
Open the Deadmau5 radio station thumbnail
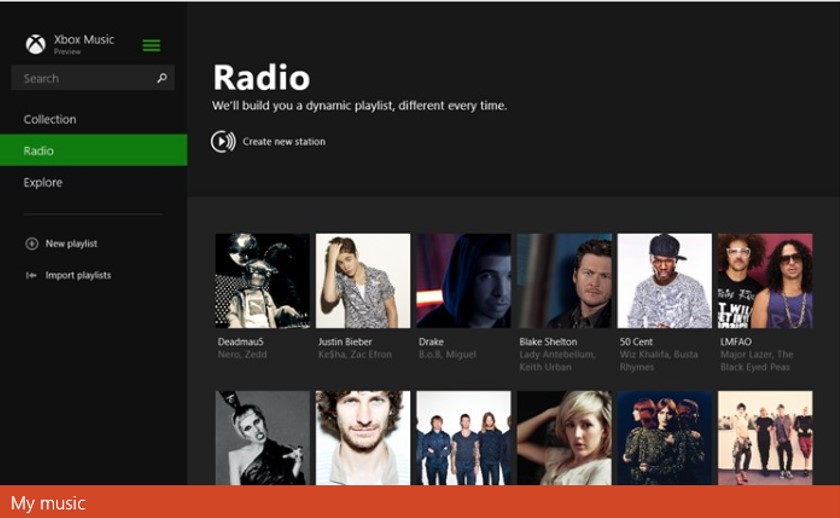(x=262, y=281)
